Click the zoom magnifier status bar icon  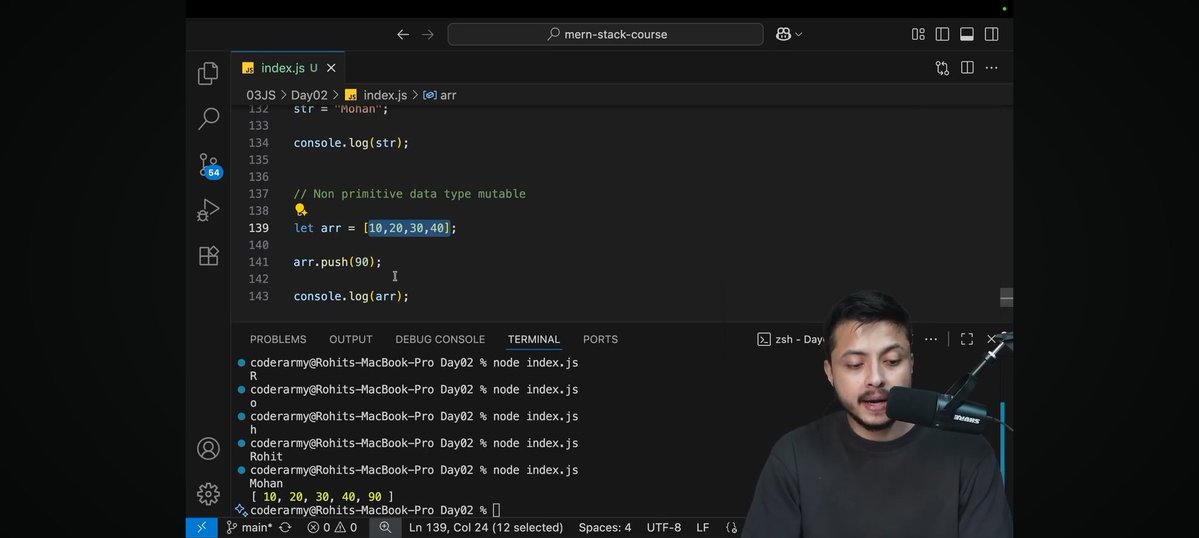(385, 527)
